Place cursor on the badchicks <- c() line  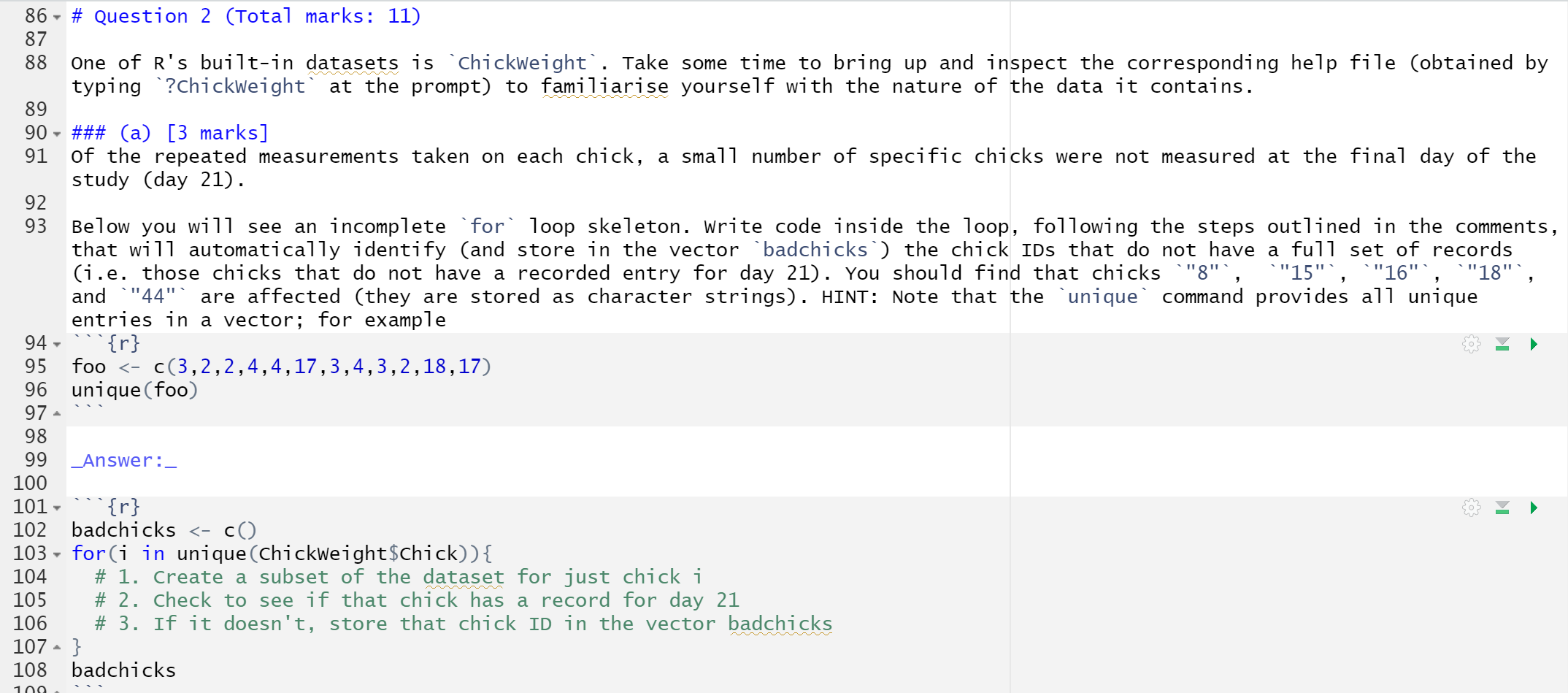(162, 529)
